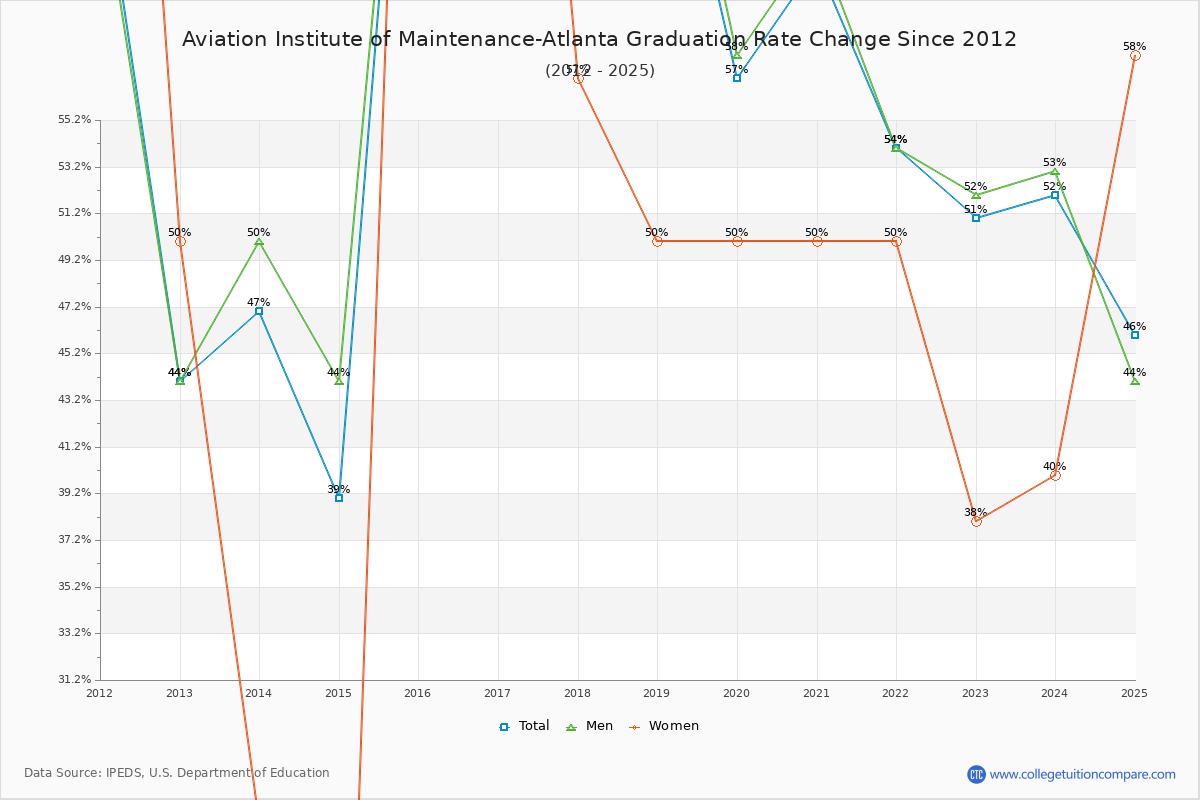The image size is (1200, 800).
Task: Click the 55.2% y-axis label
Action: 75,120
